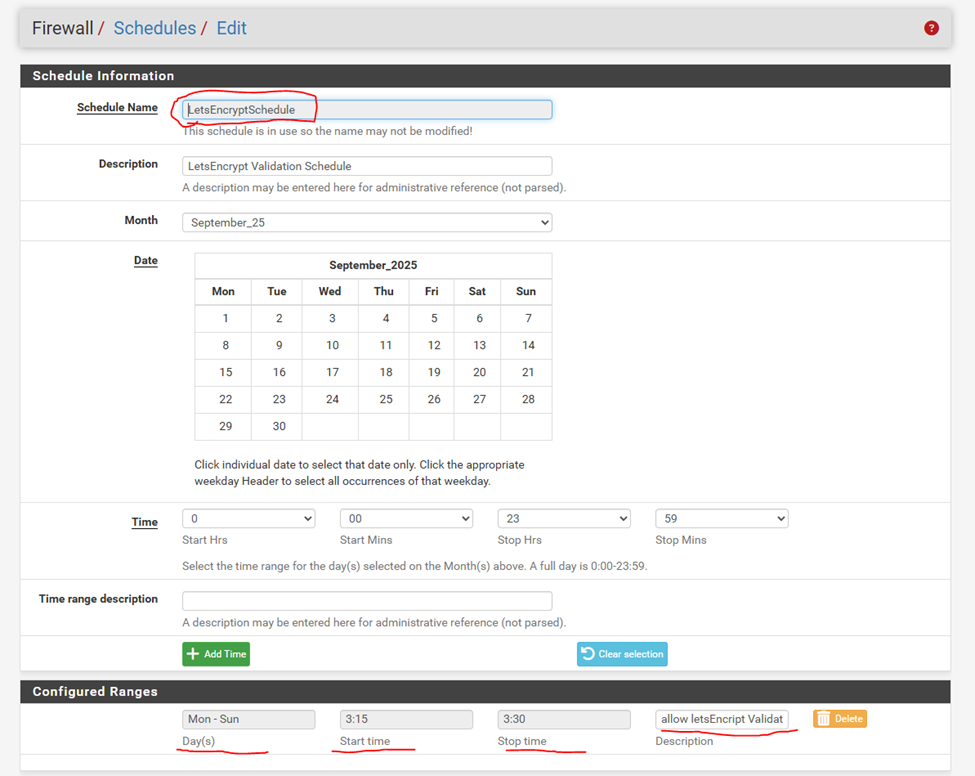Click the Sun weekday column header
Screen dimensions: 975x776
[x=526, y=291]
